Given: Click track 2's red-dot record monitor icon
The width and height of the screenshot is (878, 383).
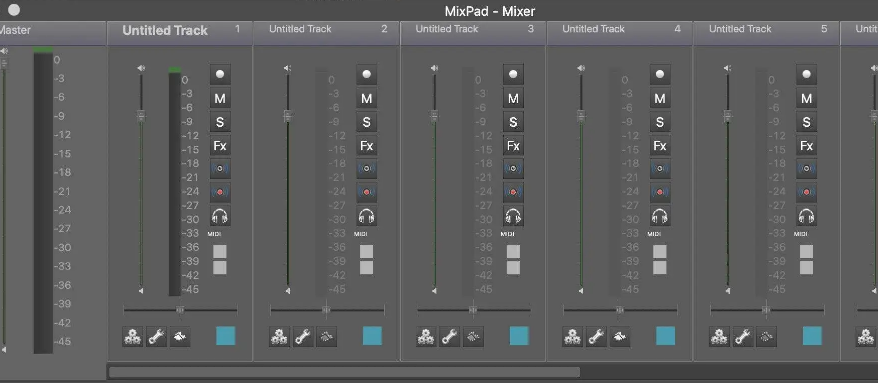Looking at the screenshot, I should [366, 192].
